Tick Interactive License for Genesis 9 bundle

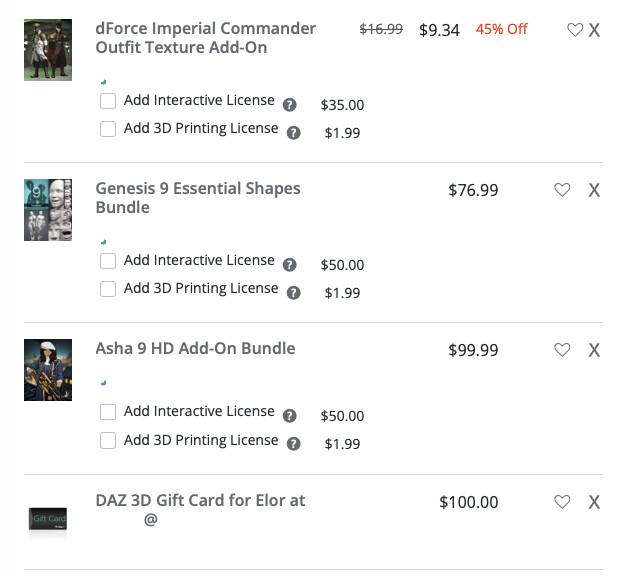(108, 261)
